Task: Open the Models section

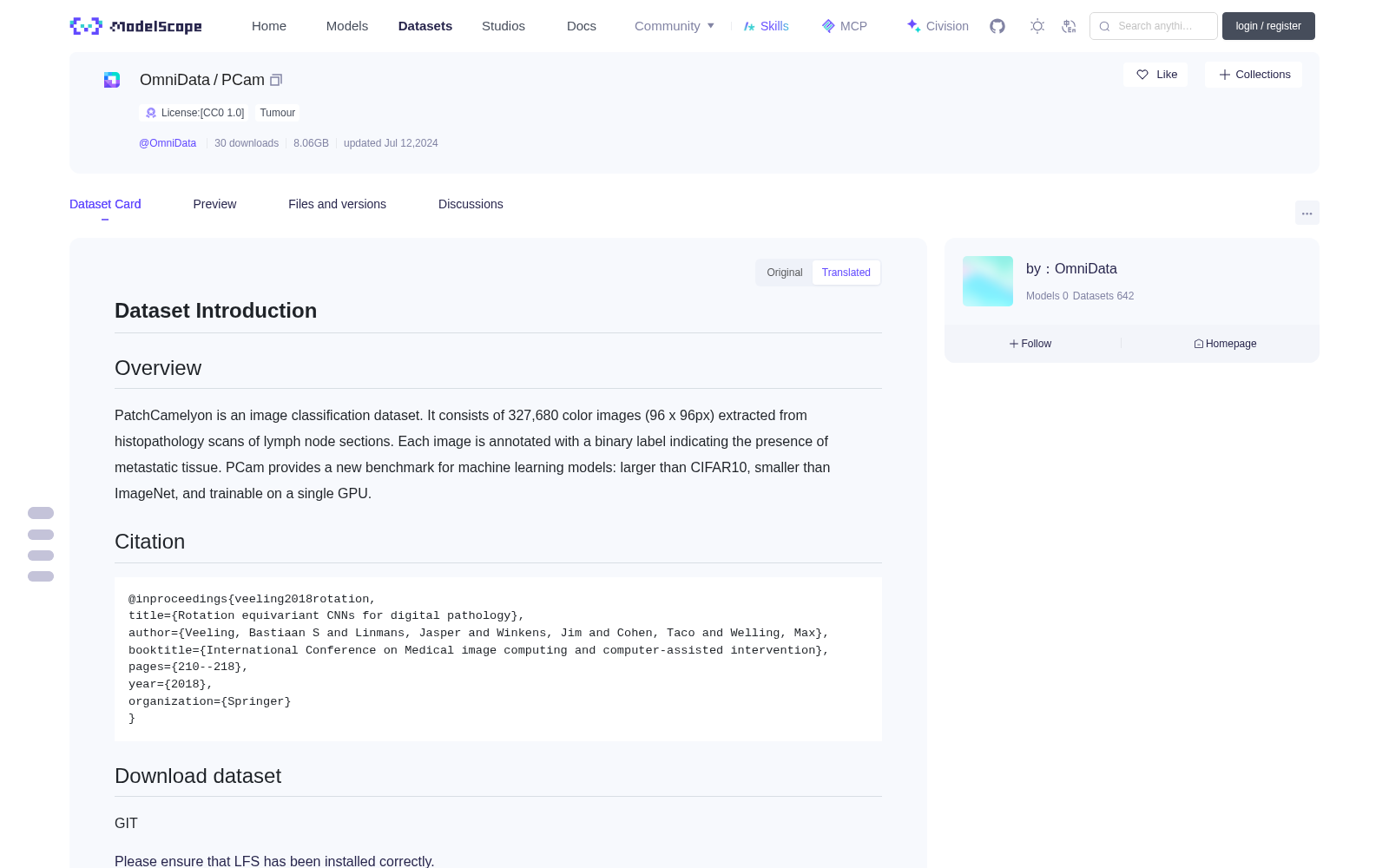Action: 347,26
